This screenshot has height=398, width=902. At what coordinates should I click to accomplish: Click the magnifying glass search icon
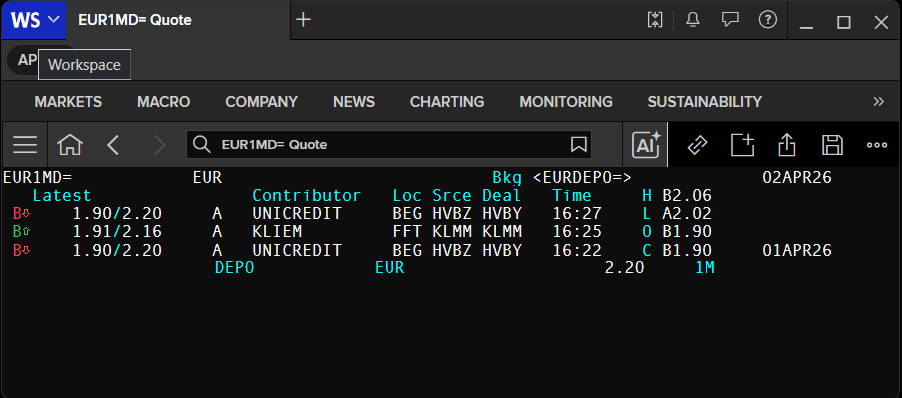tap(201, 145)
